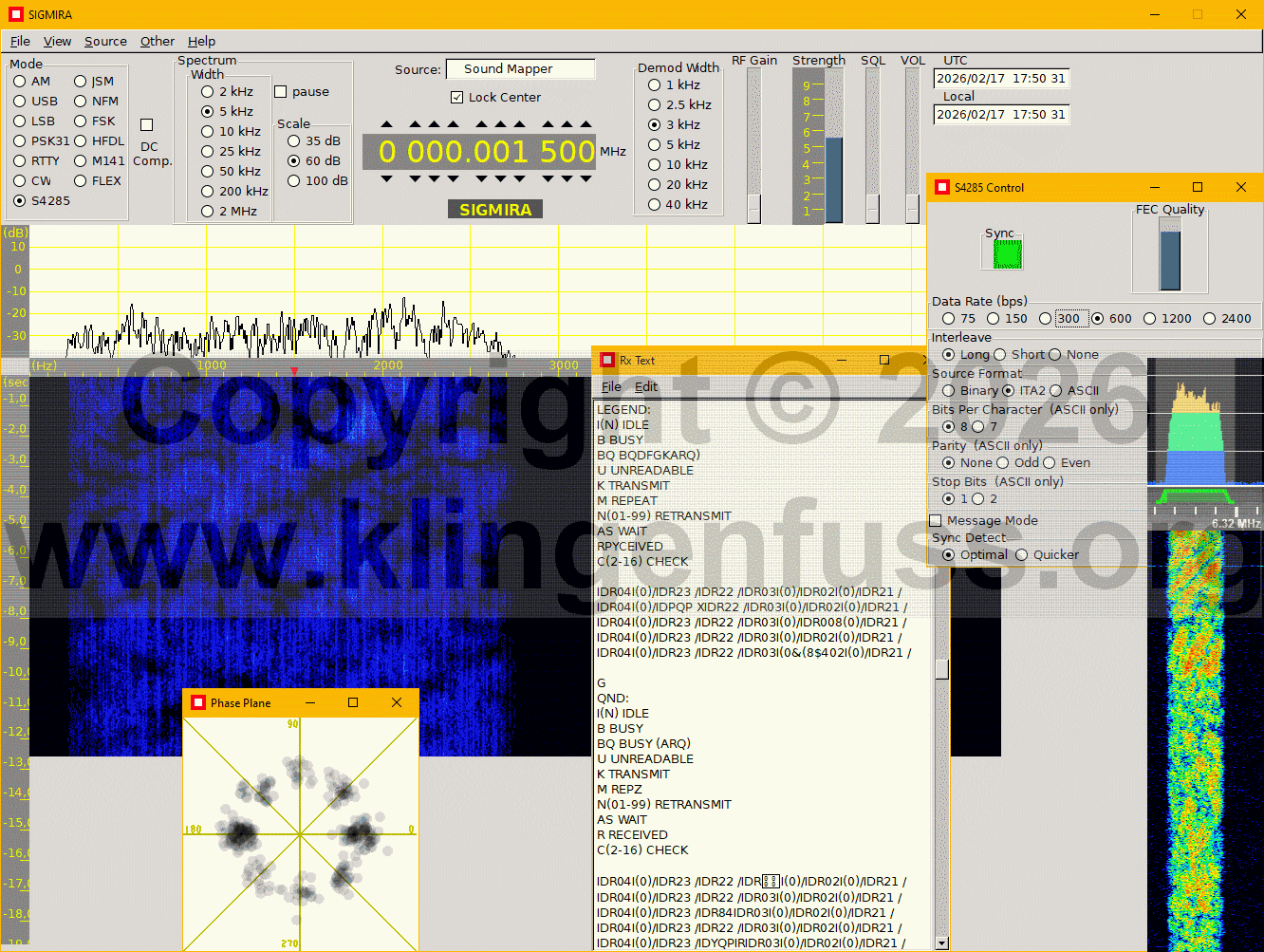Enable the Message Mode checkbox

937,521
